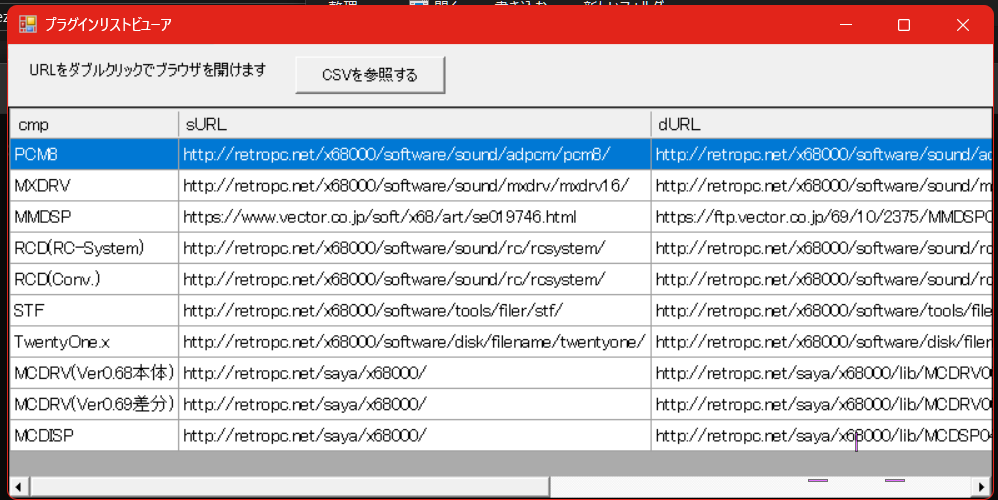This screenshot has width=998, height=500.
Task: Click the sURL in the MCDISP row
Action: point(414,434)
